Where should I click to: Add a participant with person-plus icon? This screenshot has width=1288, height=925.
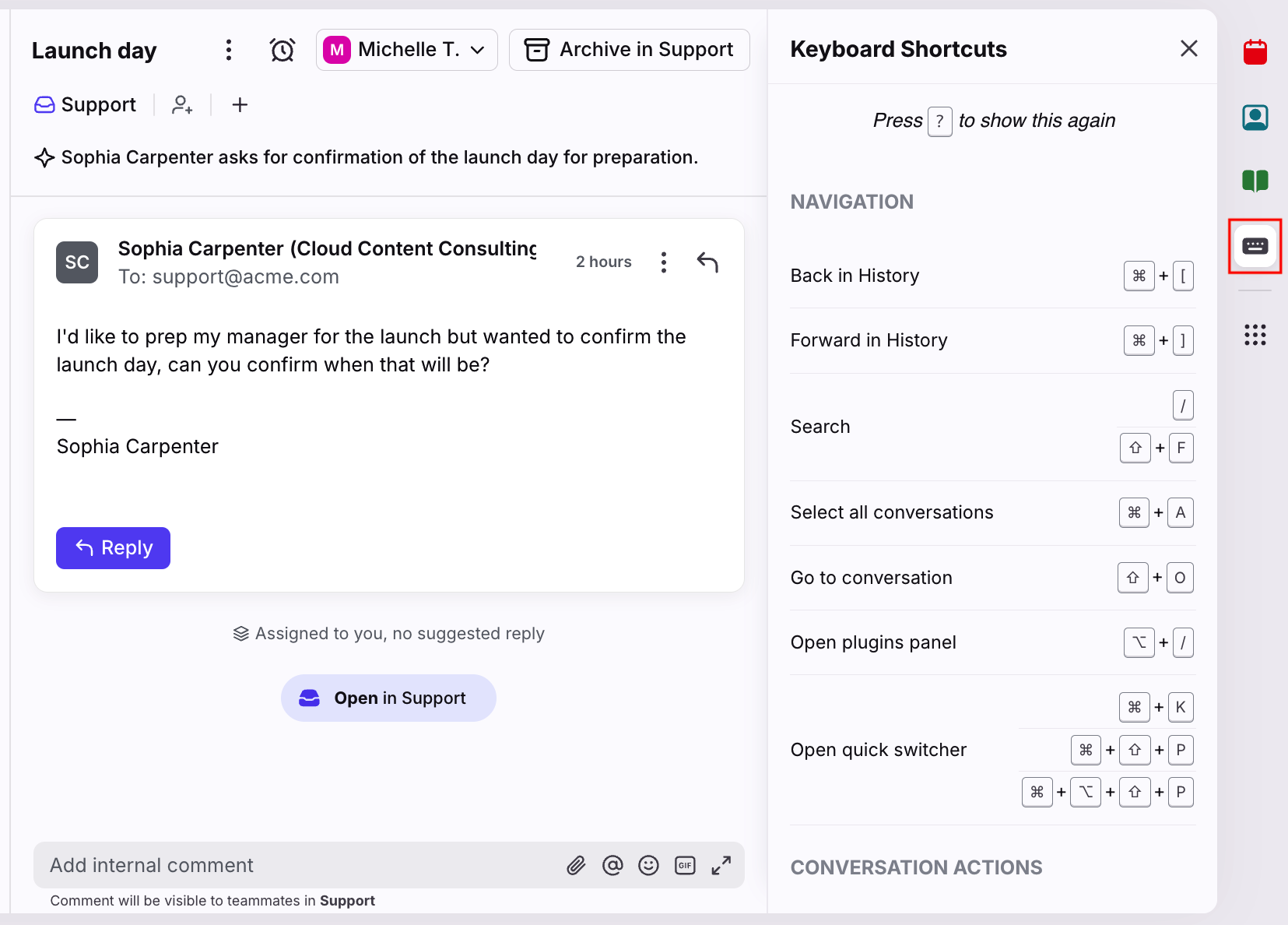click(182, 104)
